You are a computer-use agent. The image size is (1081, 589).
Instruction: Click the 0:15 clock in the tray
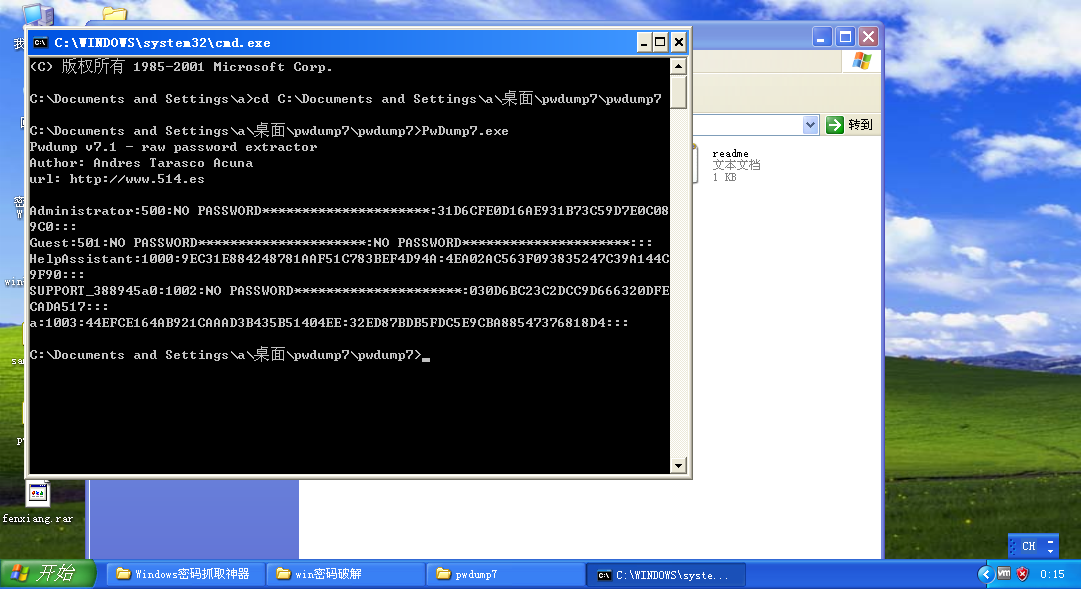[x=1052, y=575]
